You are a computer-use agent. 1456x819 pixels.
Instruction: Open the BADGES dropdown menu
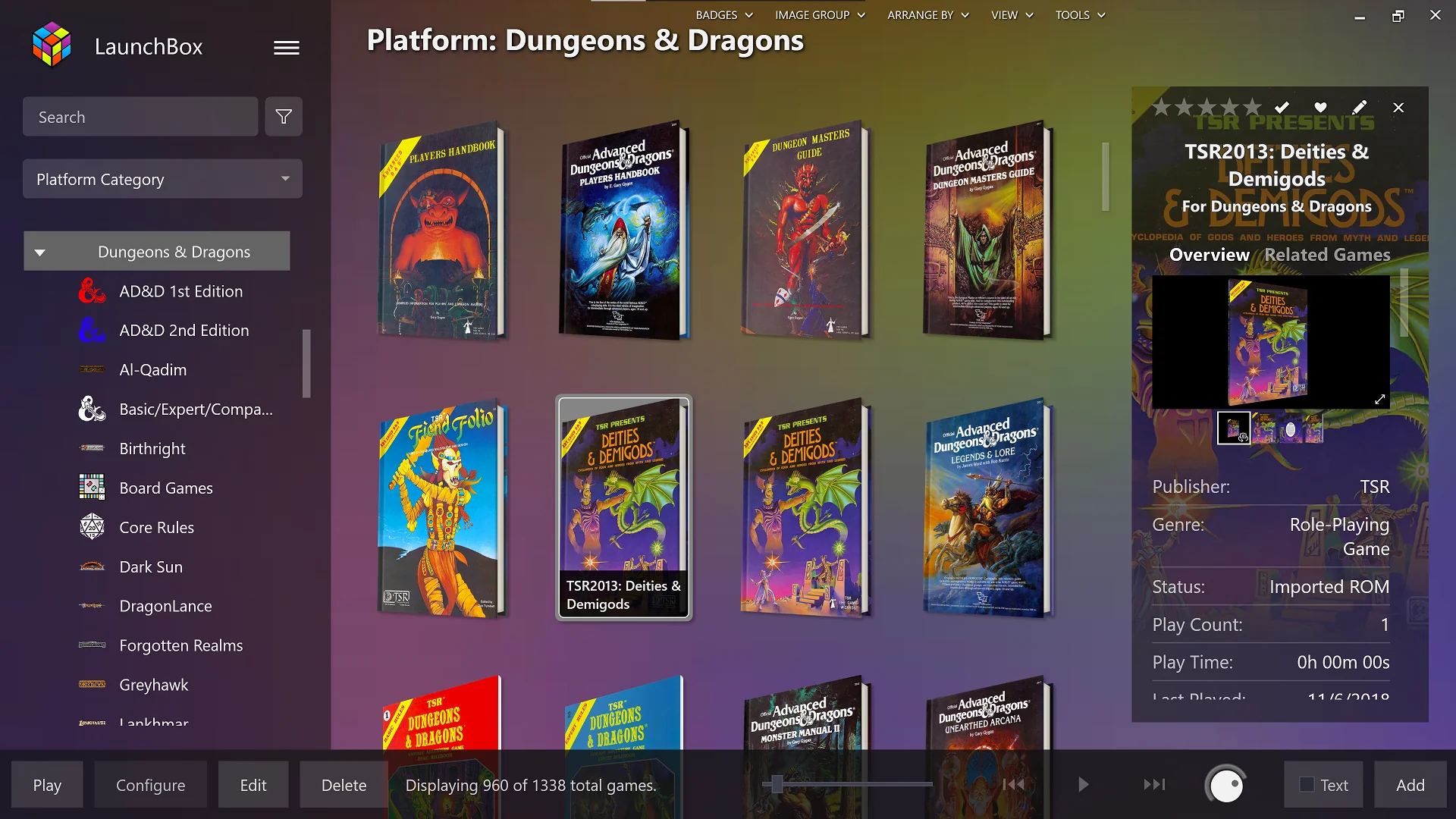(724, 15)
